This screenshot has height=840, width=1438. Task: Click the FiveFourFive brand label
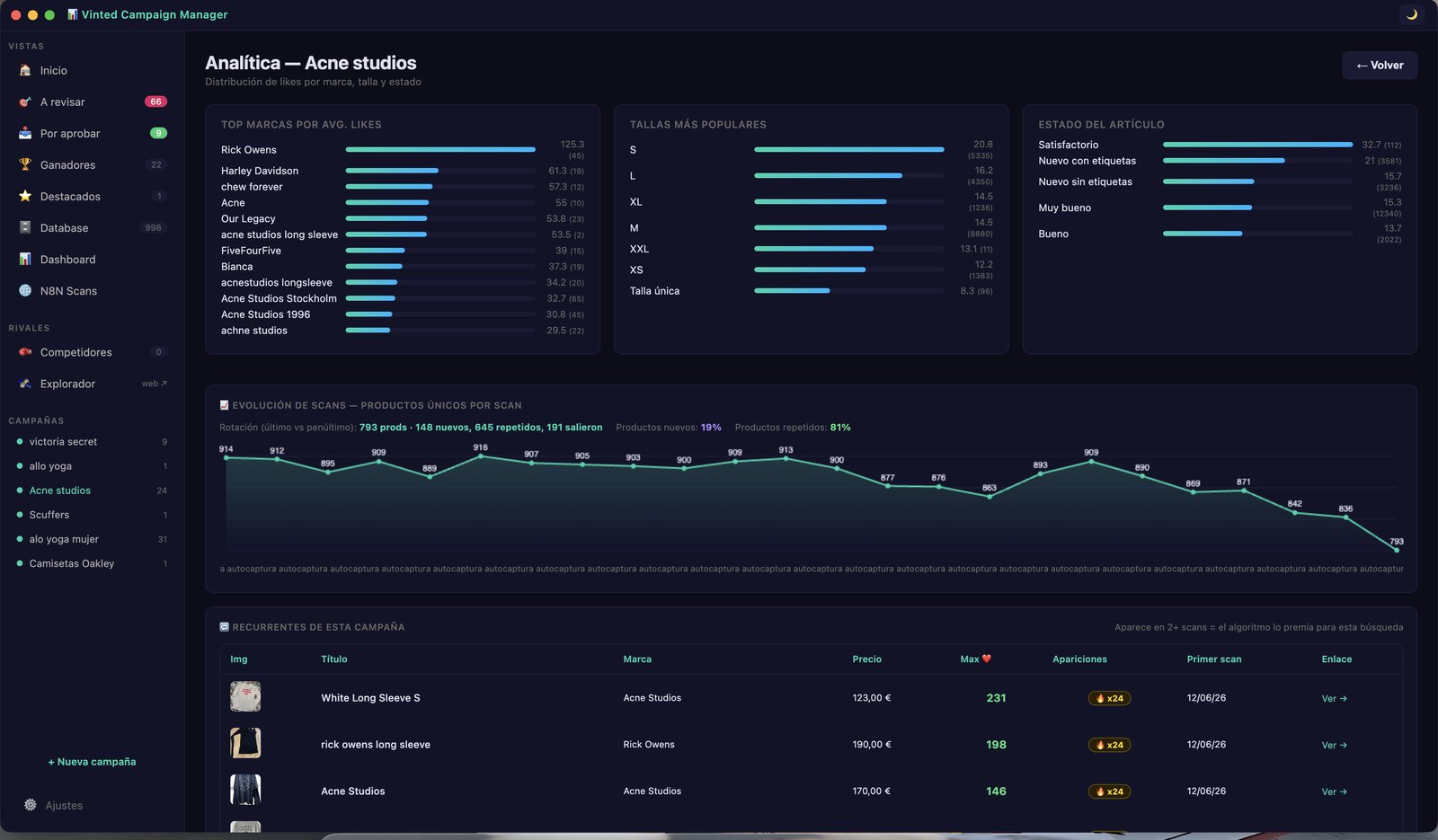[251, 251]
